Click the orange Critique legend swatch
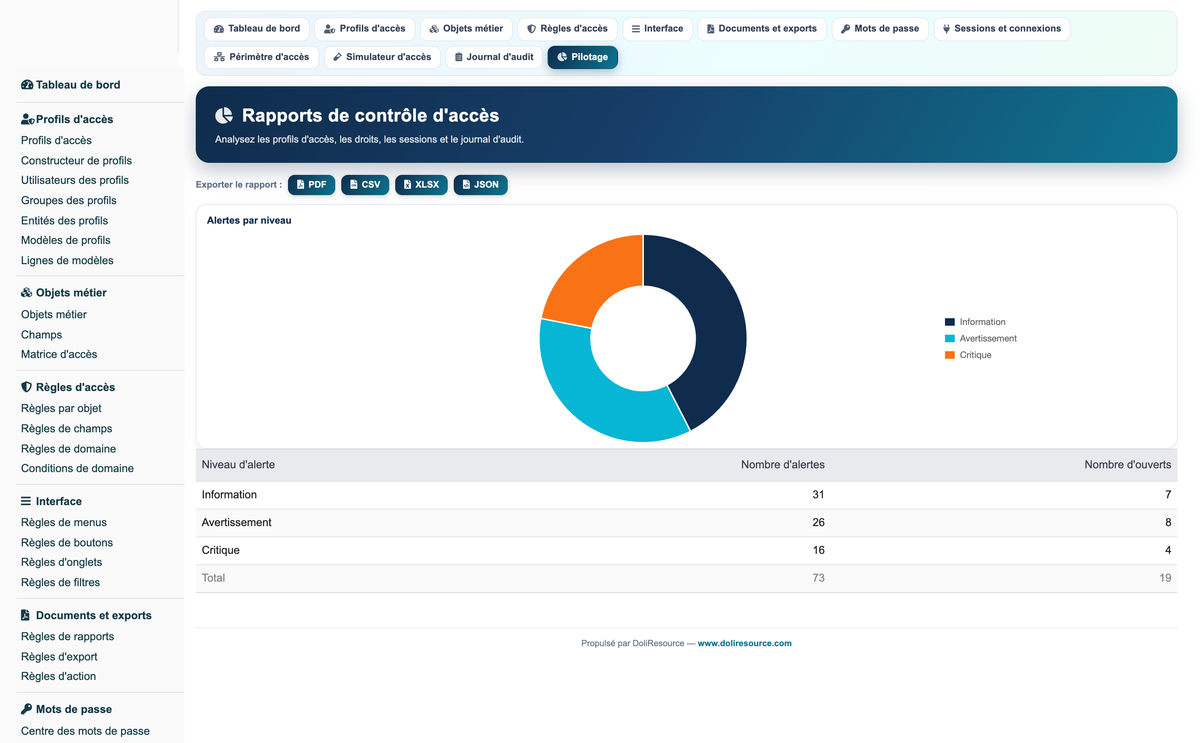Screen dimensions: 1200x743 click(x=949, y=355)
